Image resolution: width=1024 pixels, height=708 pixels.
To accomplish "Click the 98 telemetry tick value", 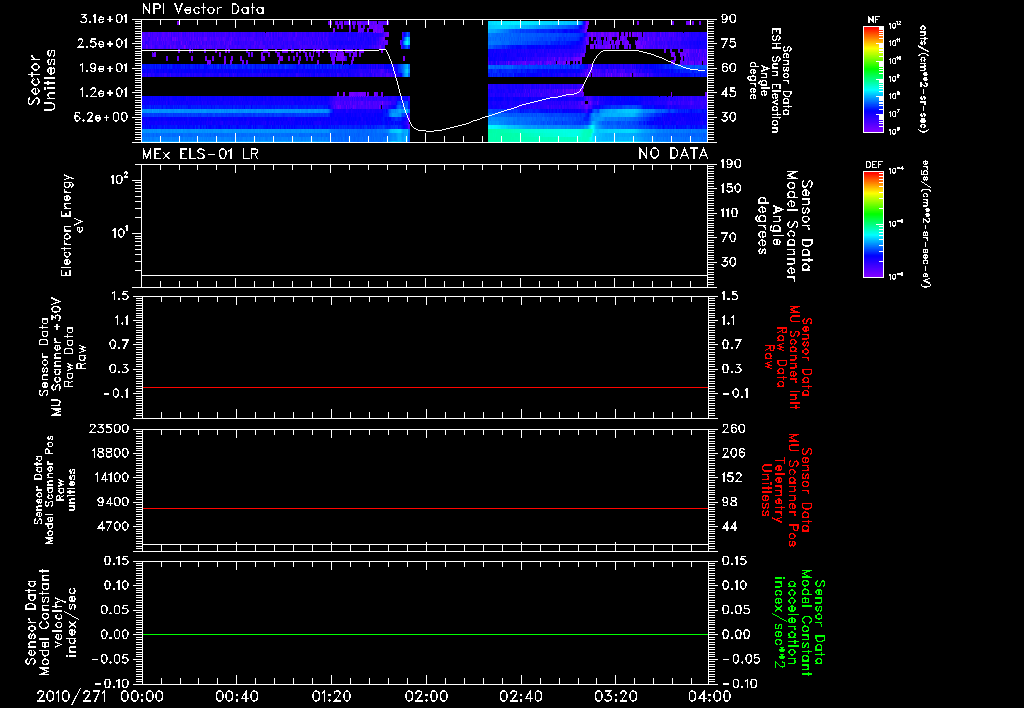I will point(729,502).
